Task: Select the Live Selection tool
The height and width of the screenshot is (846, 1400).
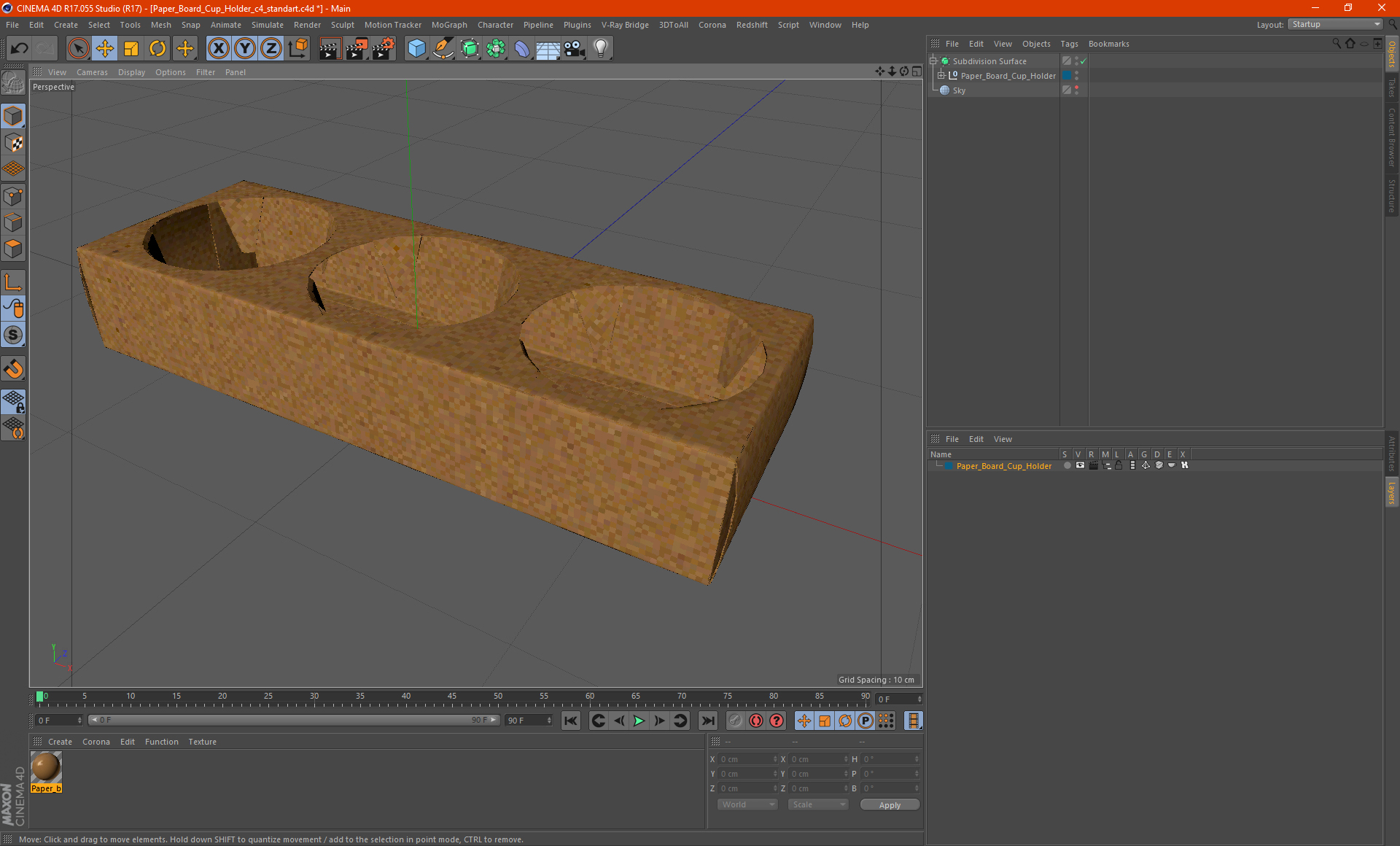Action: 78,49
